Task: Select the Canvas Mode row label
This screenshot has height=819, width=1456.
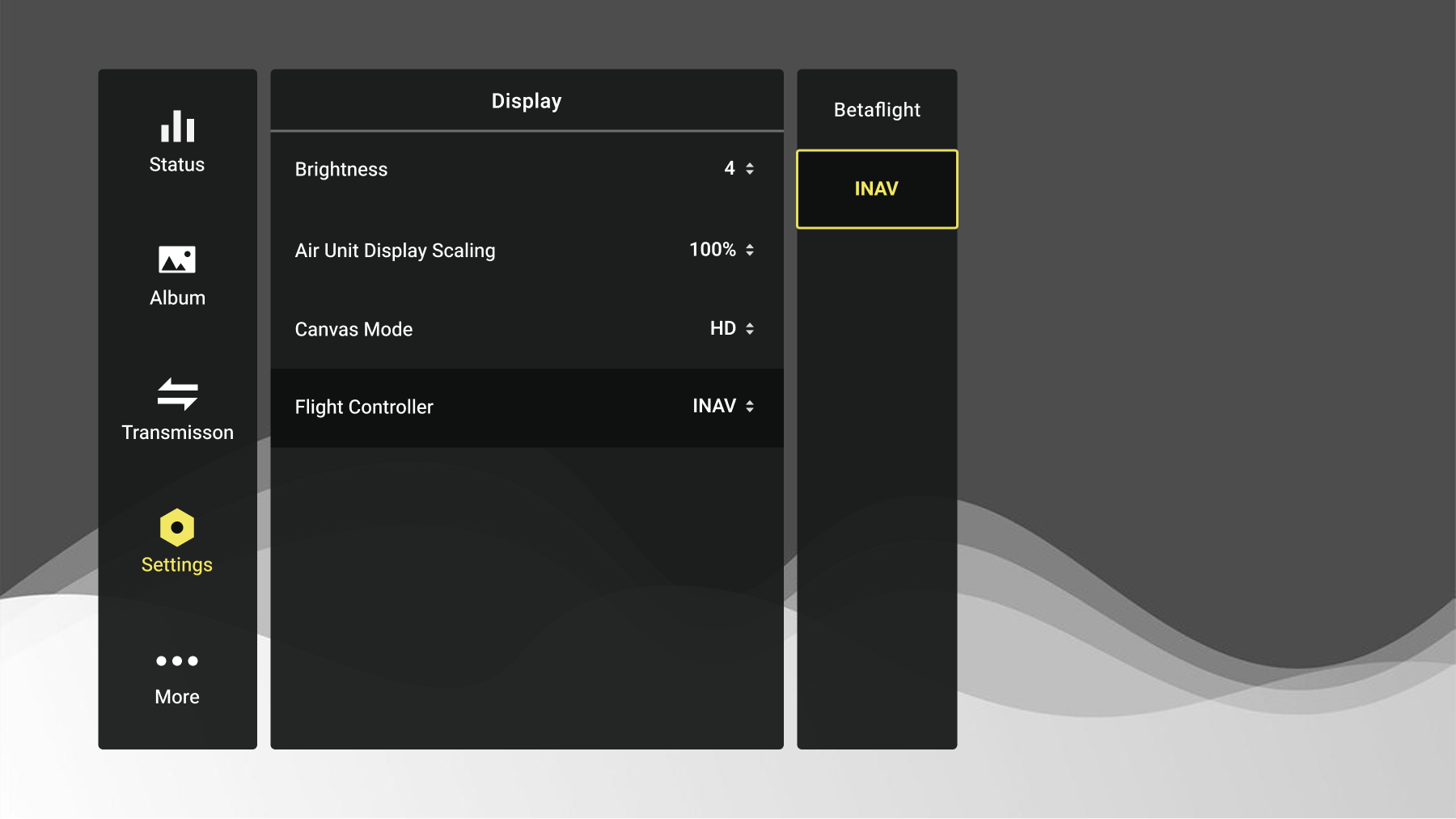Action: pyautogui.click(x=353, y=330)
